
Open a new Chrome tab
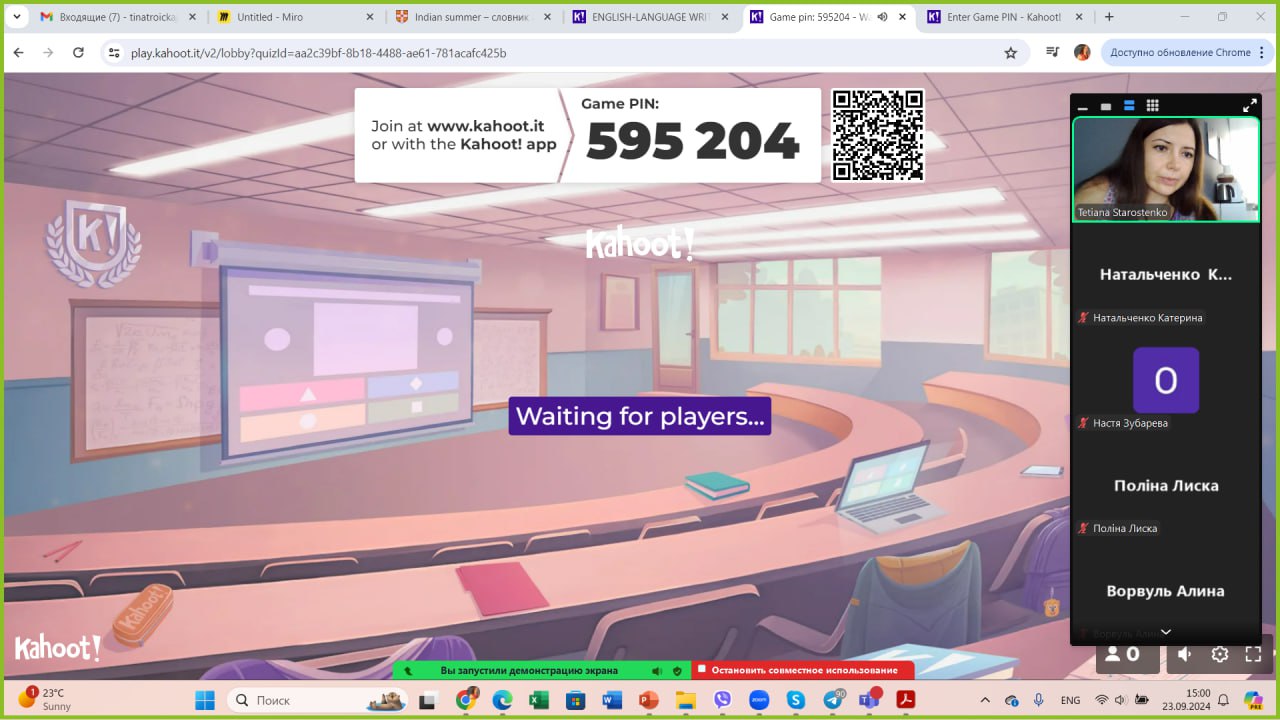click(1109, 17)
